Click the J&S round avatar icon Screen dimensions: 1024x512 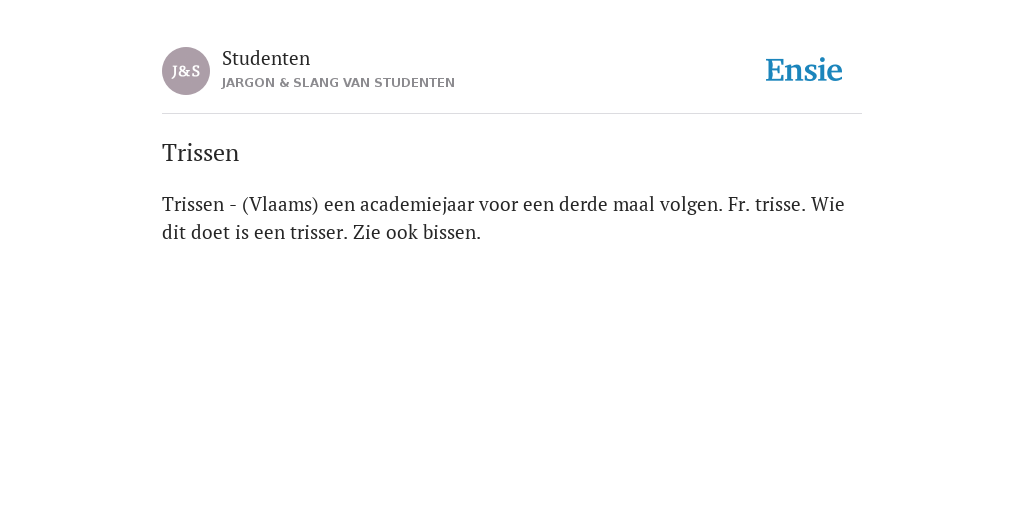(x=186, y=71)
